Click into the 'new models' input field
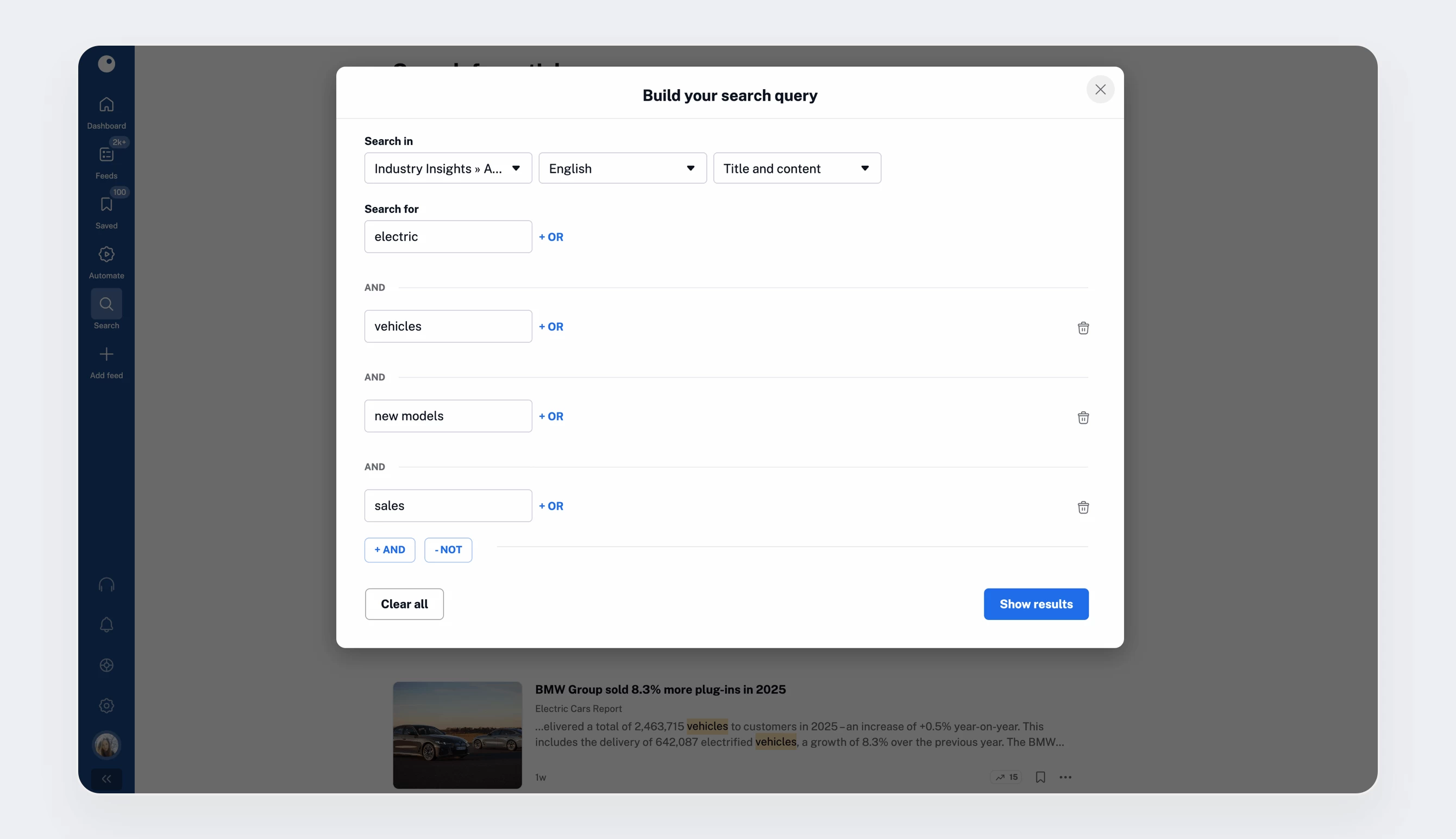Viewport: 1456px width, 839px height. pyautogui.click(x=448, y=416)
